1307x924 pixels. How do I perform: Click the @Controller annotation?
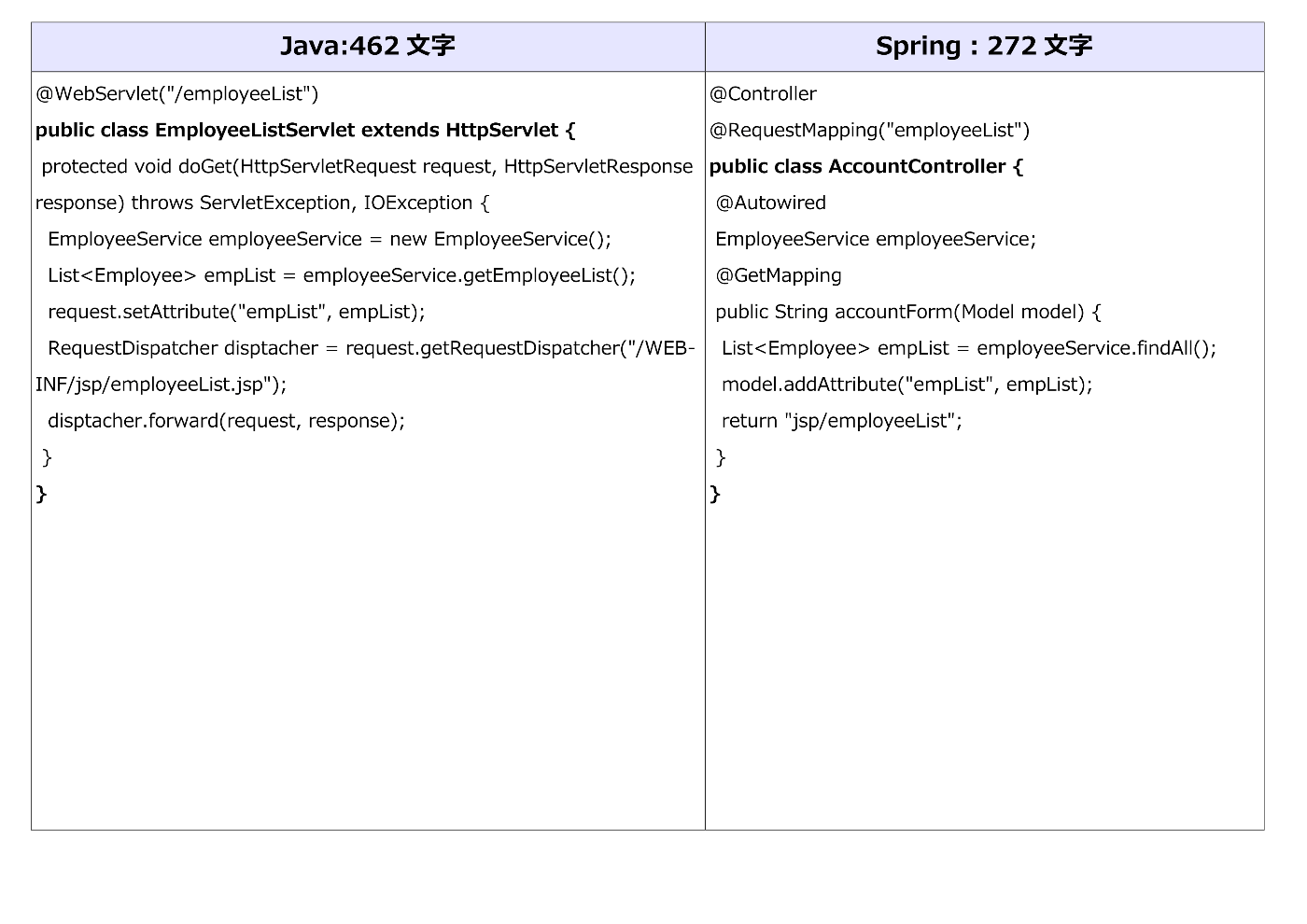coord(763,94)
